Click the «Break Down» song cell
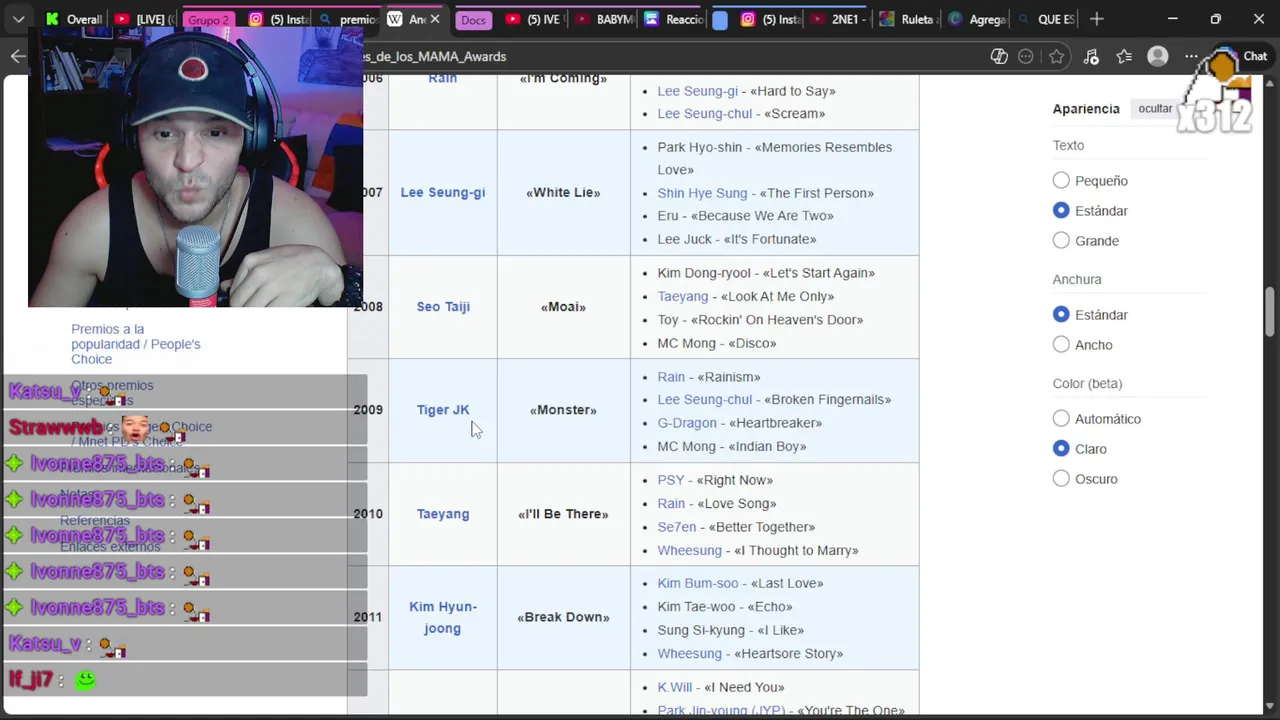The width and height of the screenshot is (1280, 720). (x=563, y=617)
